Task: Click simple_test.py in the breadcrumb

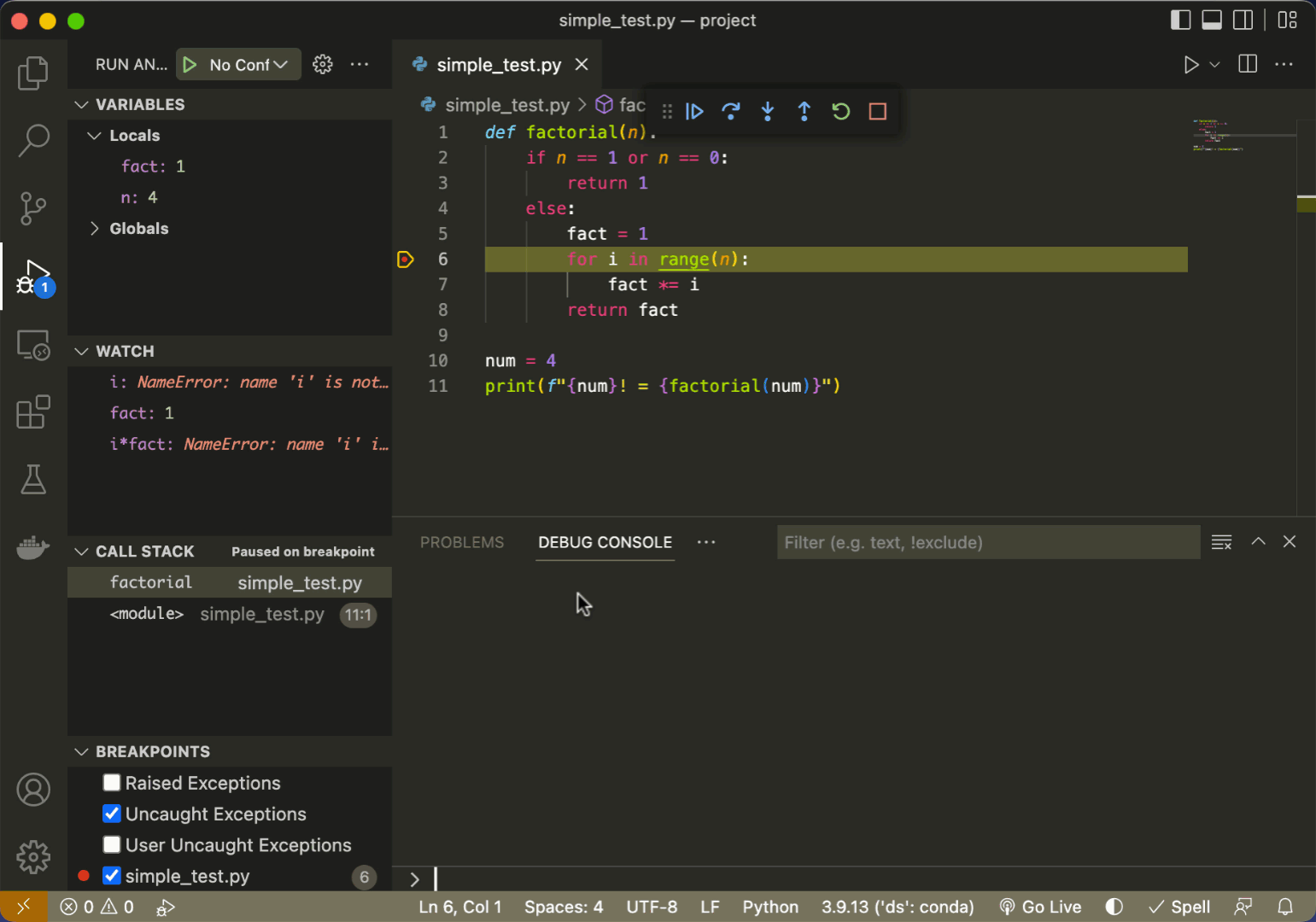Action: (x=506, y=105)
